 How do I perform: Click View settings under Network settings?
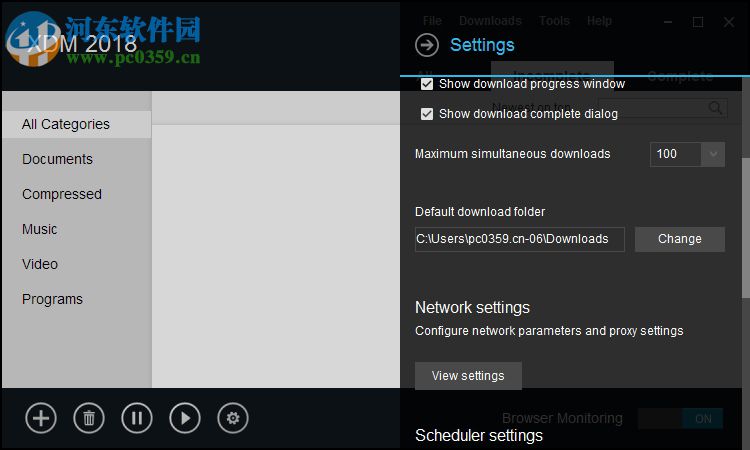point(468,376)
